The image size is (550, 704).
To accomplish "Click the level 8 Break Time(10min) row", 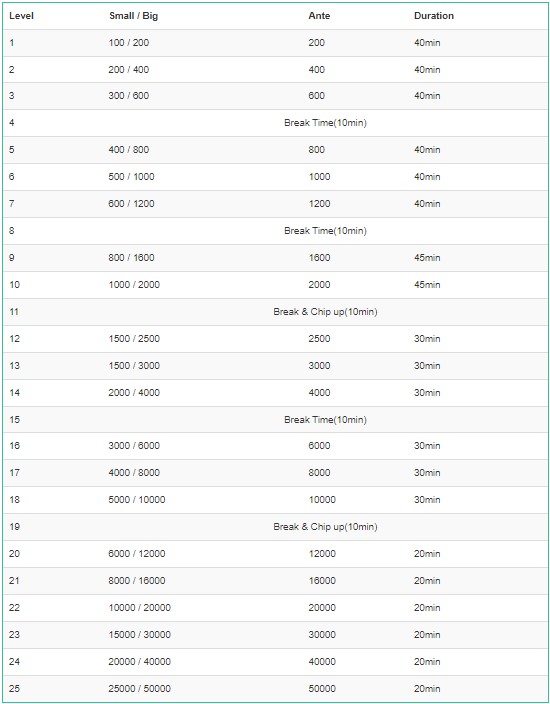I will pos(276,230).
